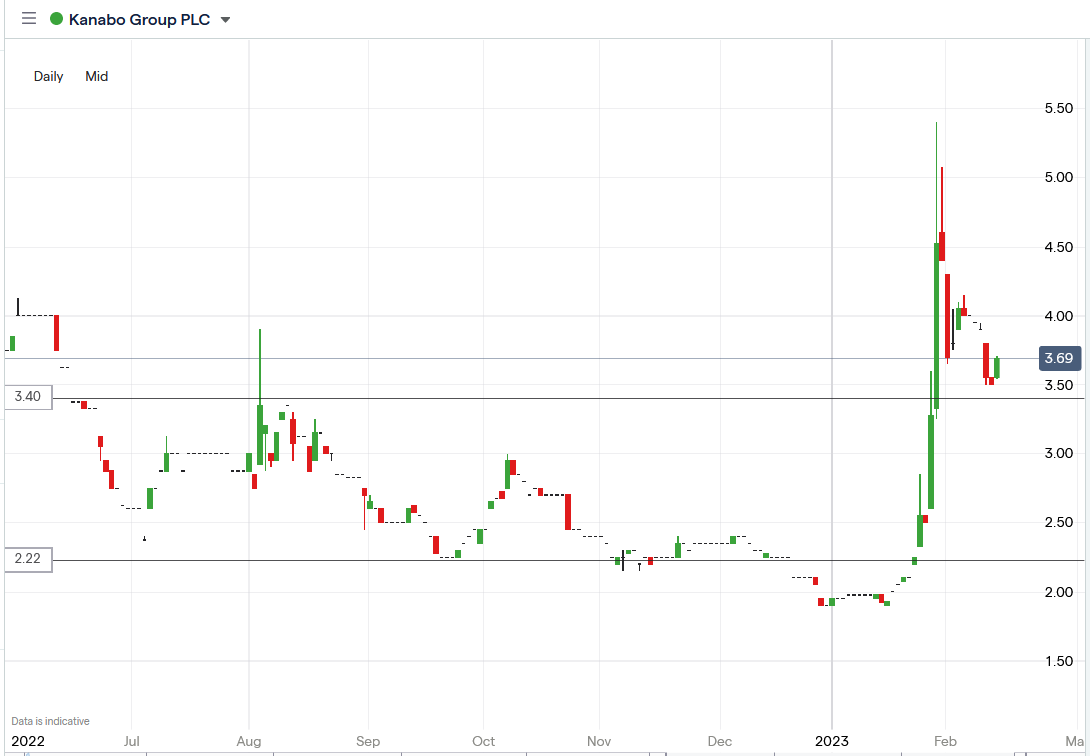
Task: Click the Oct label on time axis
Action: [x=484, y=741]
